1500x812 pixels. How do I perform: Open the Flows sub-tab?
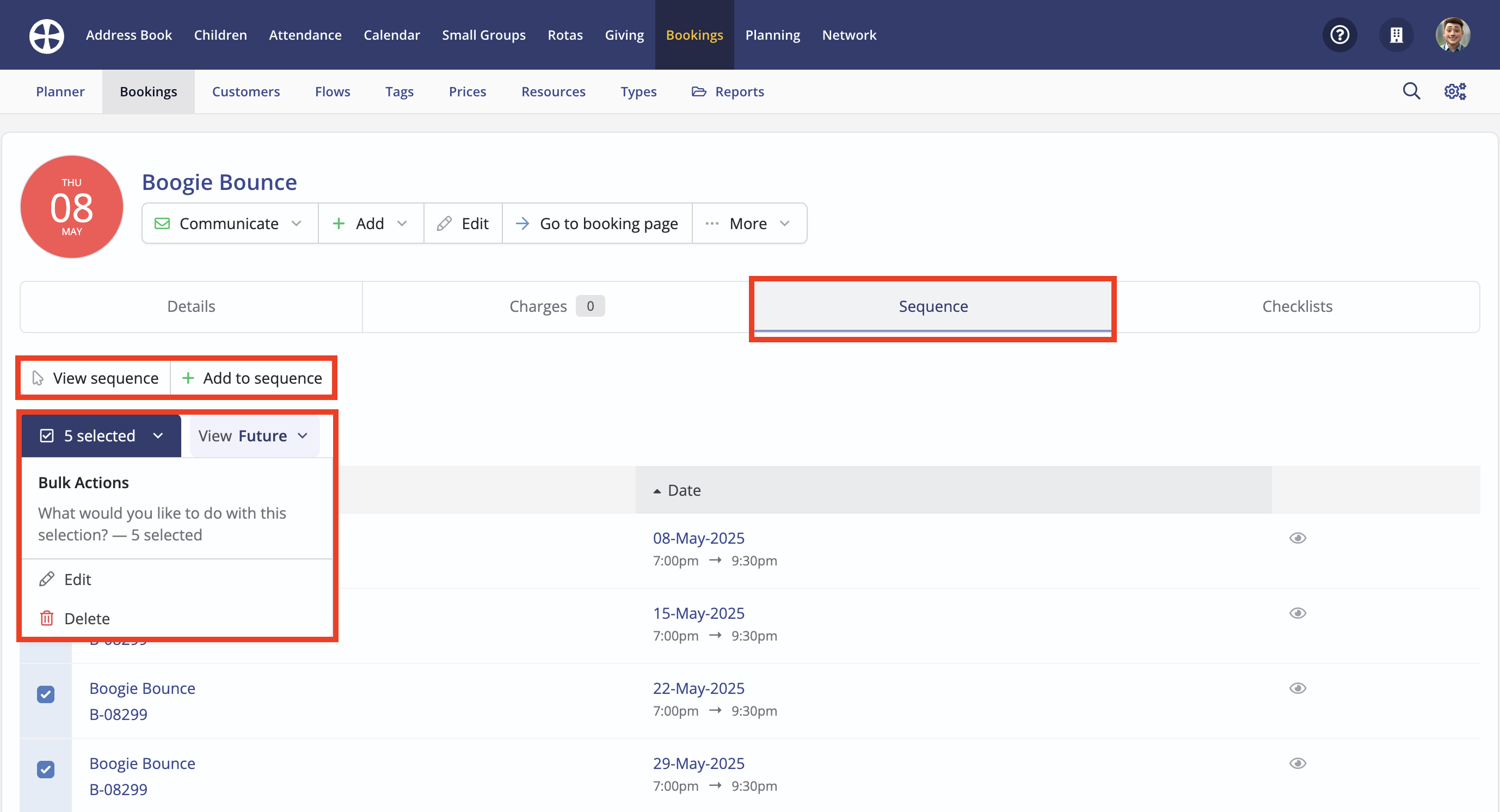(333, 91)
